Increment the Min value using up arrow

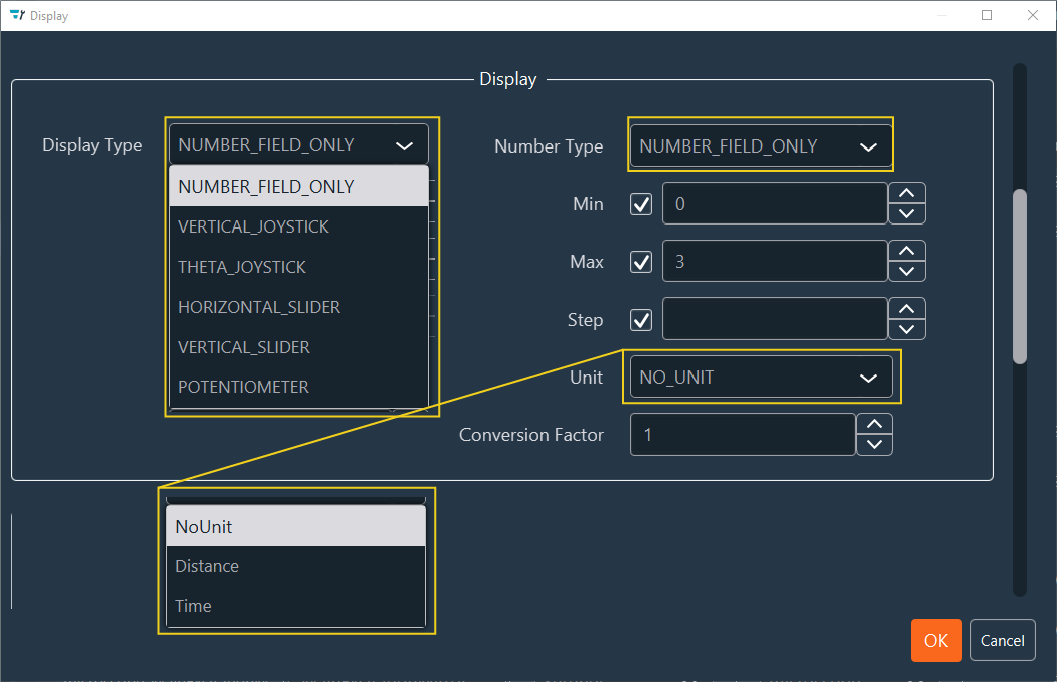tap(906, 193)
